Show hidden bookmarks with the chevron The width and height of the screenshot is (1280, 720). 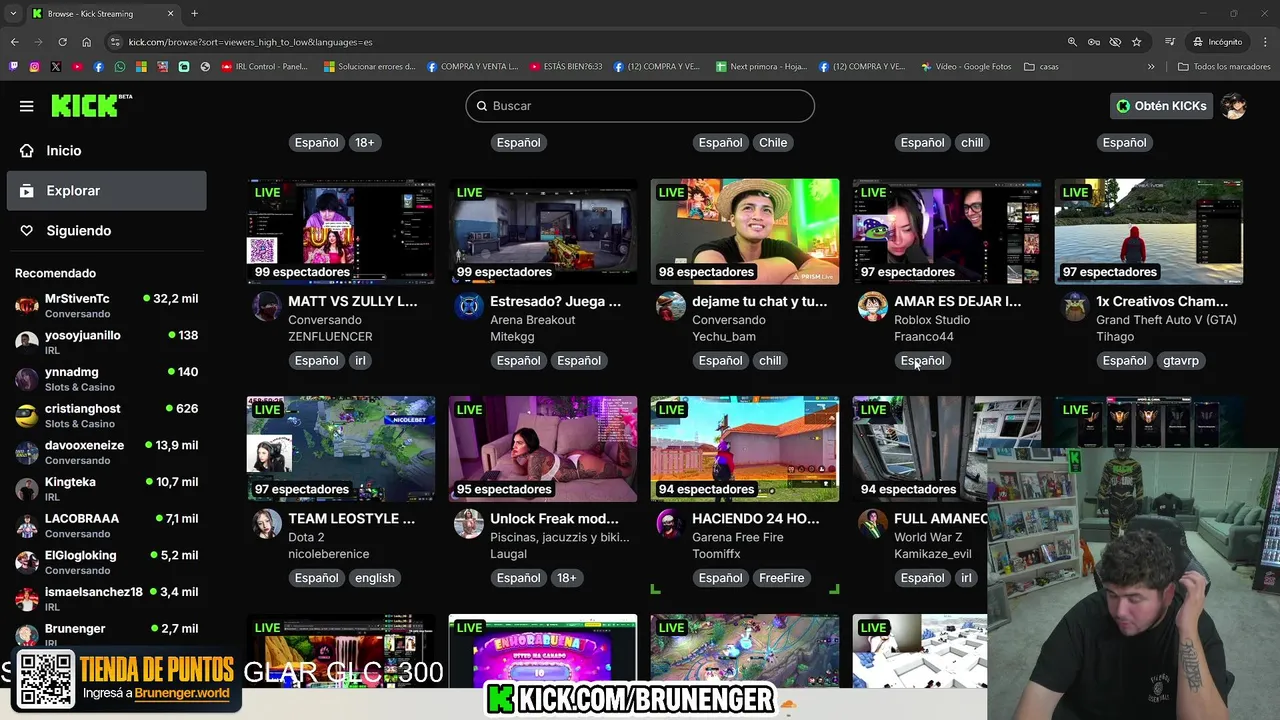click(1151, 67)
